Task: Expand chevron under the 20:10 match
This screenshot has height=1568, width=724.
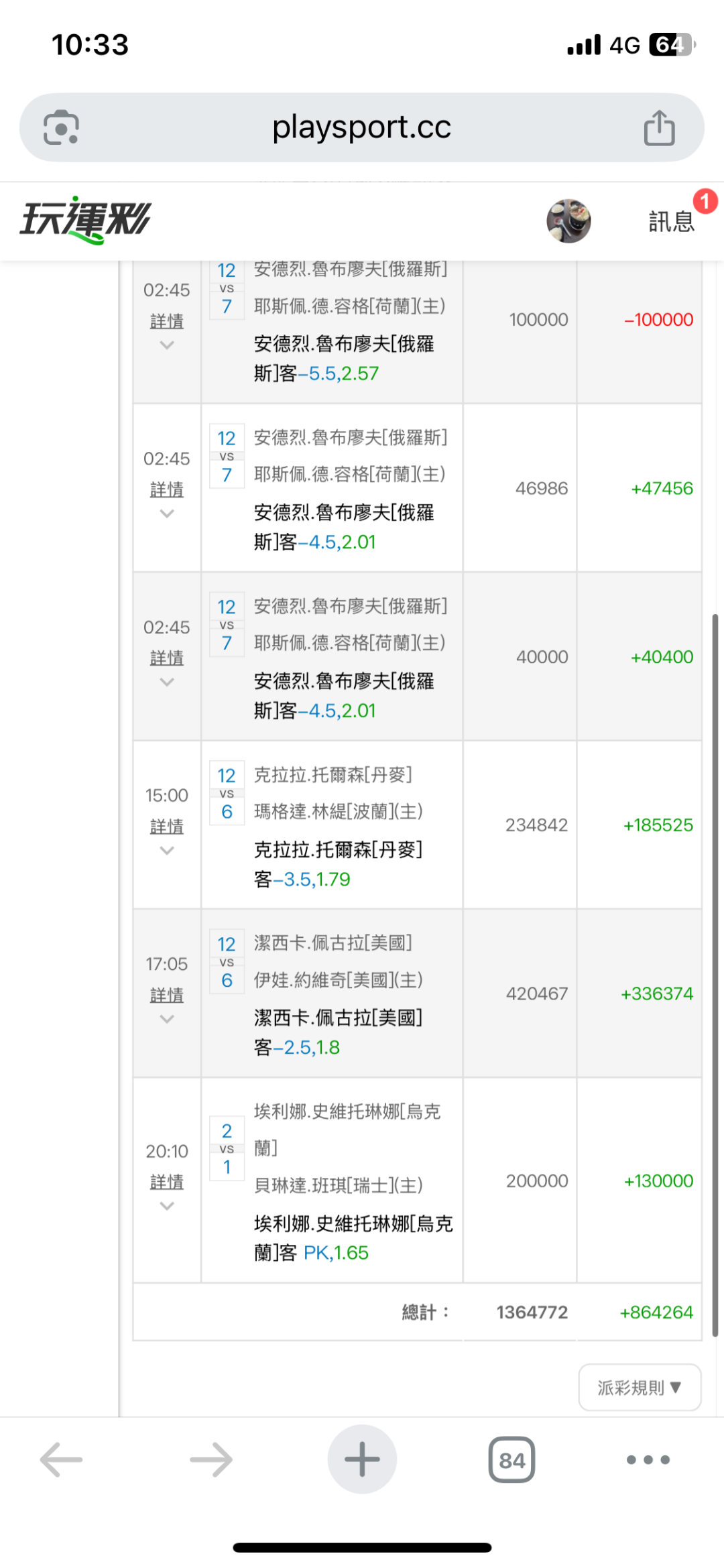Action: [x=167, y=1206]
